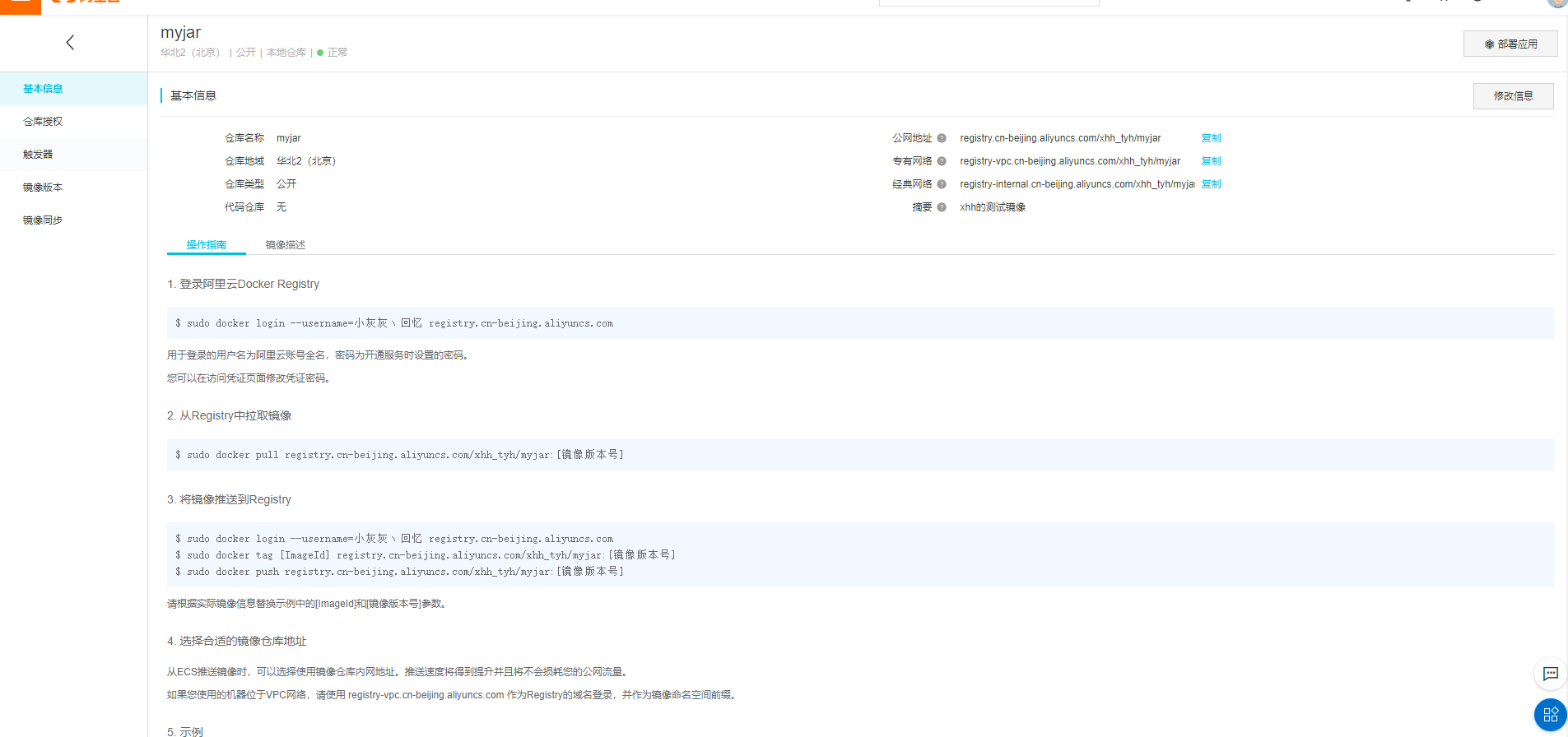Click the help icon beside 公网地址
1568x737 pixels.
tap(942, 138)
